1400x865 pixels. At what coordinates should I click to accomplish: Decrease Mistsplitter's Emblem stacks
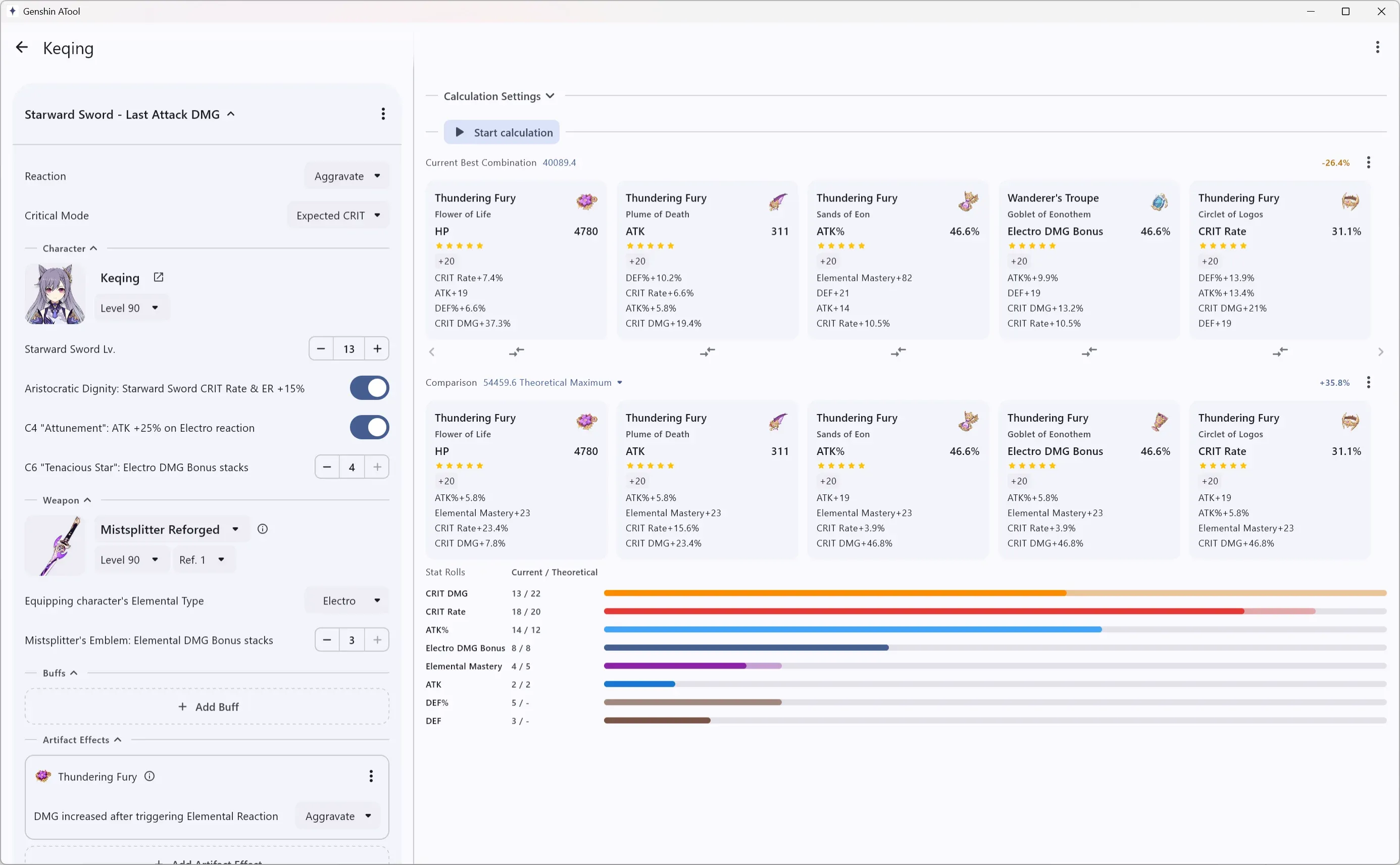(327, 640)
